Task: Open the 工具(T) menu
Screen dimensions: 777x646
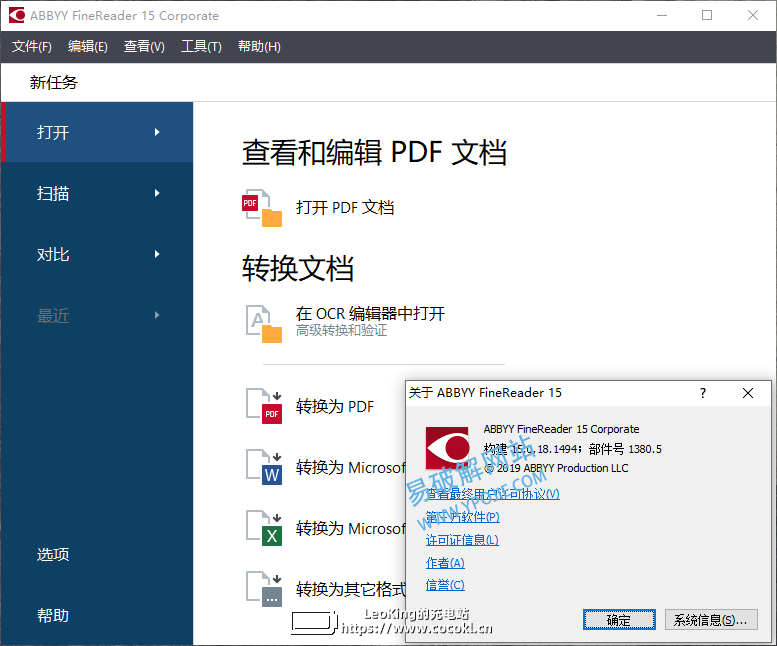Action: pos(201,47)
